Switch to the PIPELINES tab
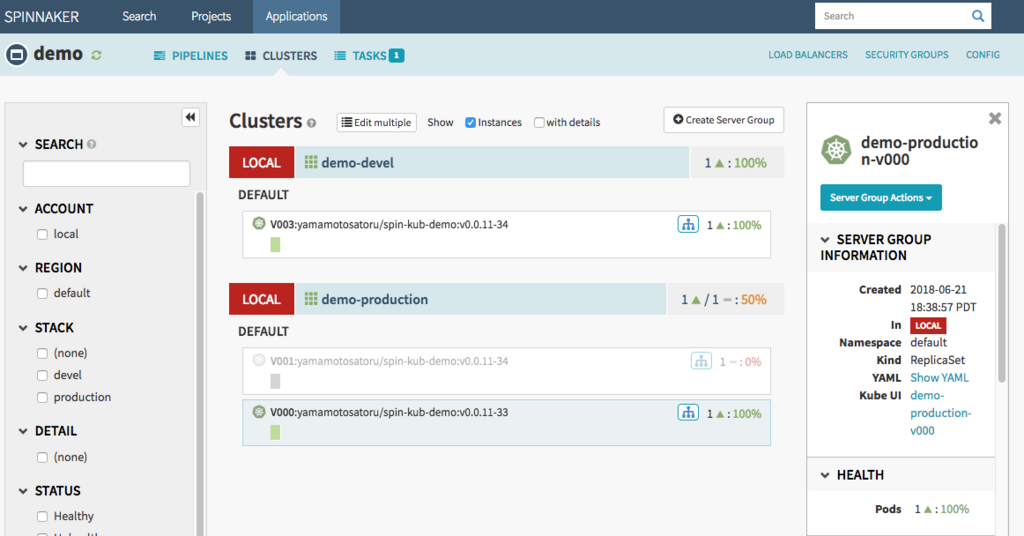1024x536 pixels. coord(191,55)
